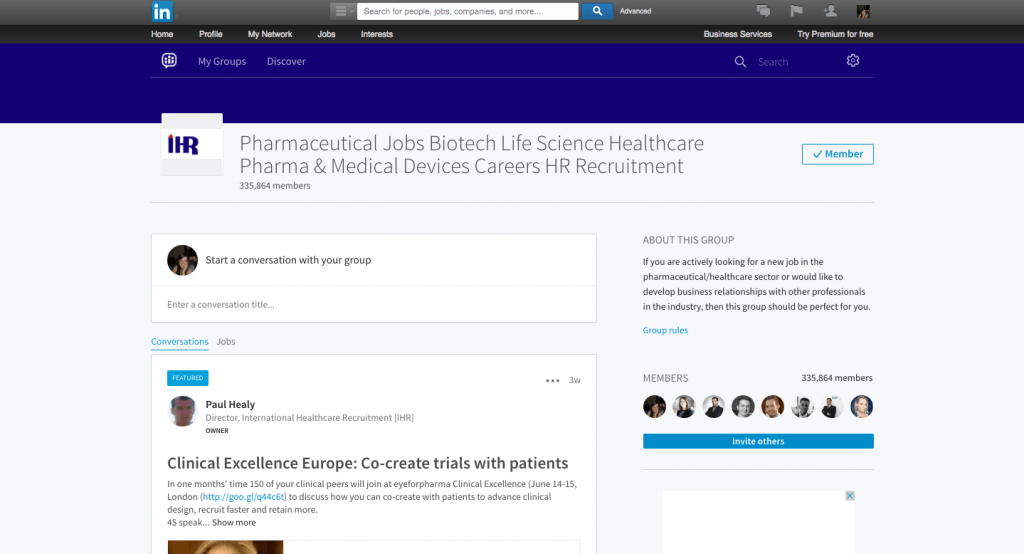Viewport: 1024px width, 554px height.
Task: Open the featured post three-dot menu
Action: pyautogui.click(x=552, y=380)
